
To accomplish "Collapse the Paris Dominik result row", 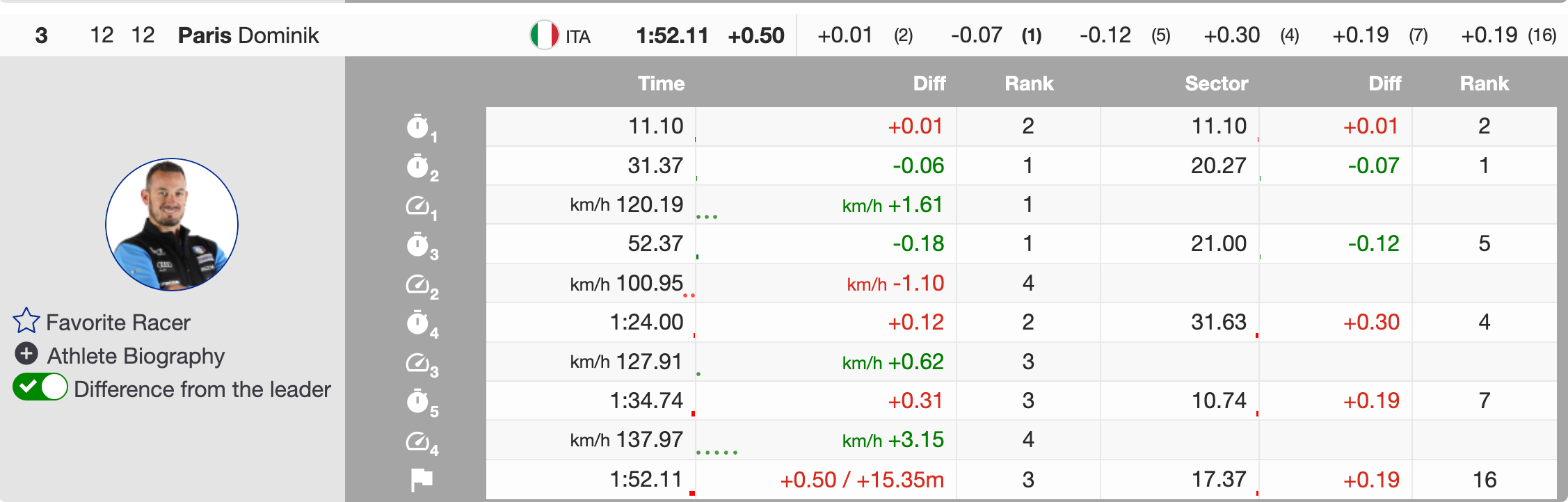I will (x=248, y=35).
